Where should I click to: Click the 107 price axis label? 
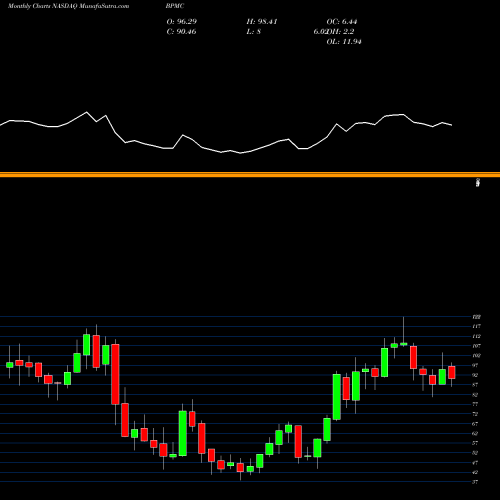click(476, 346)
